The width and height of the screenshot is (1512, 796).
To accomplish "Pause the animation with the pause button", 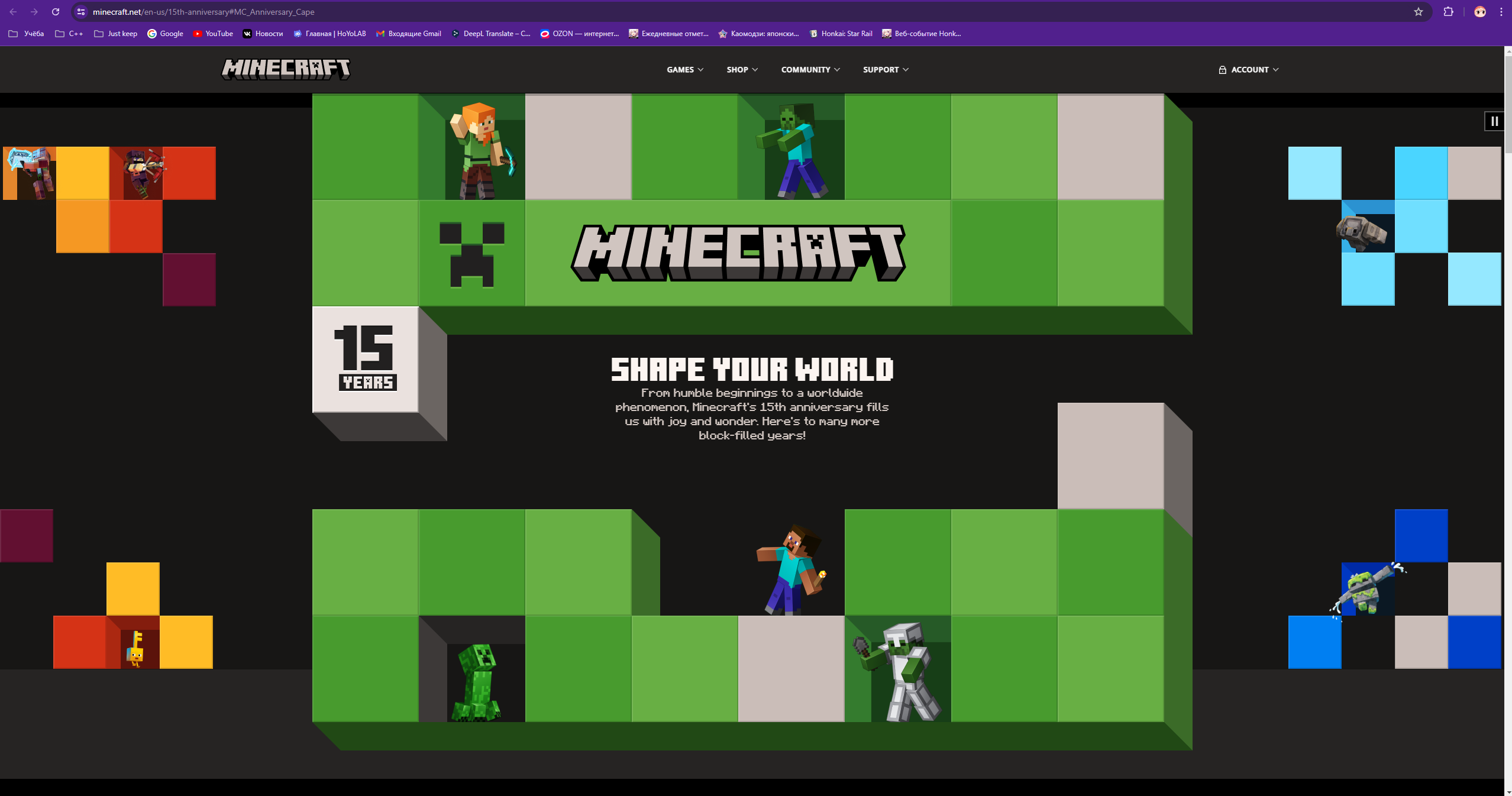I will (1494, 121).
